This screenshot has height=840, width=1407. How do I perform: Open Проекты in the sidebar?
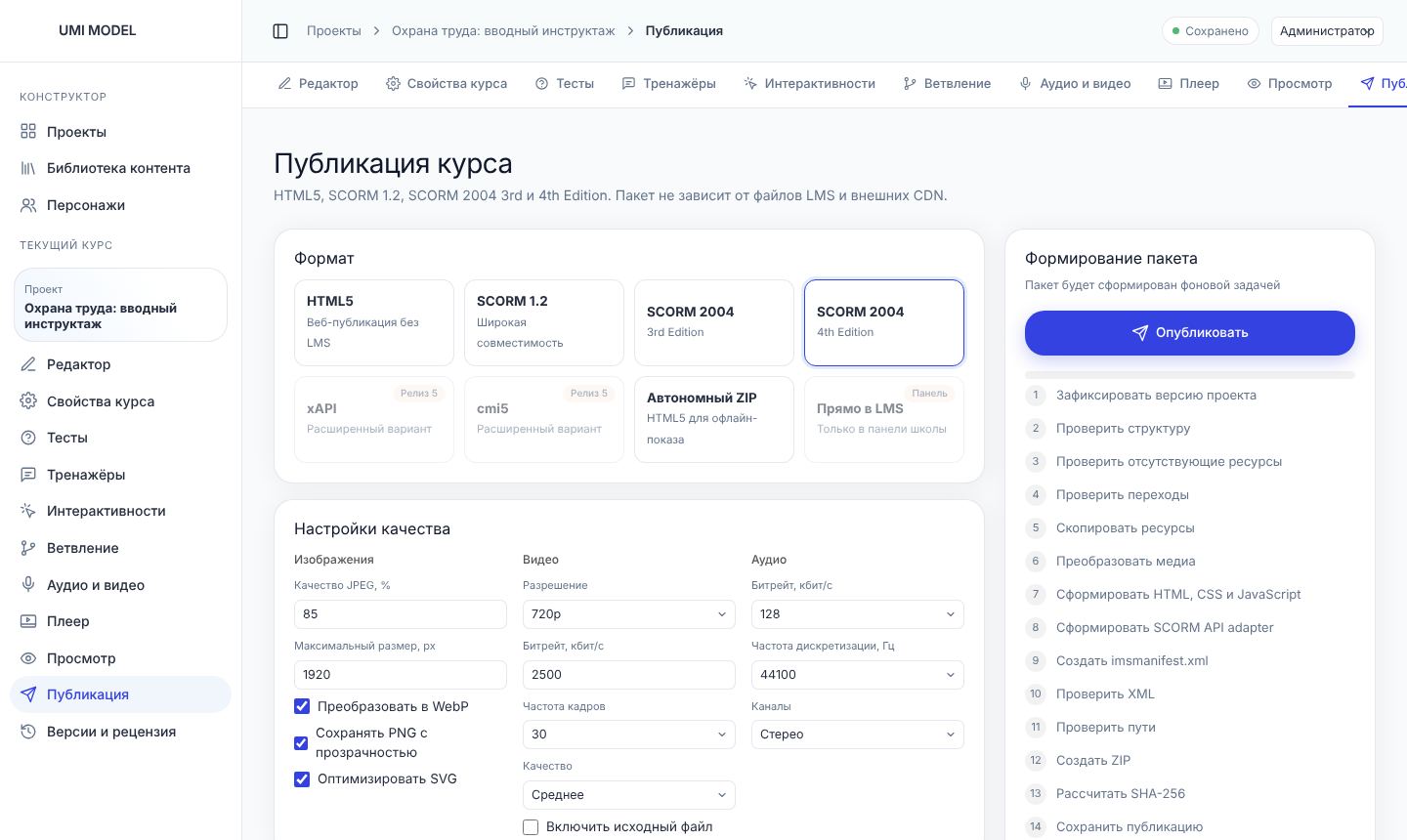point(120,132)
